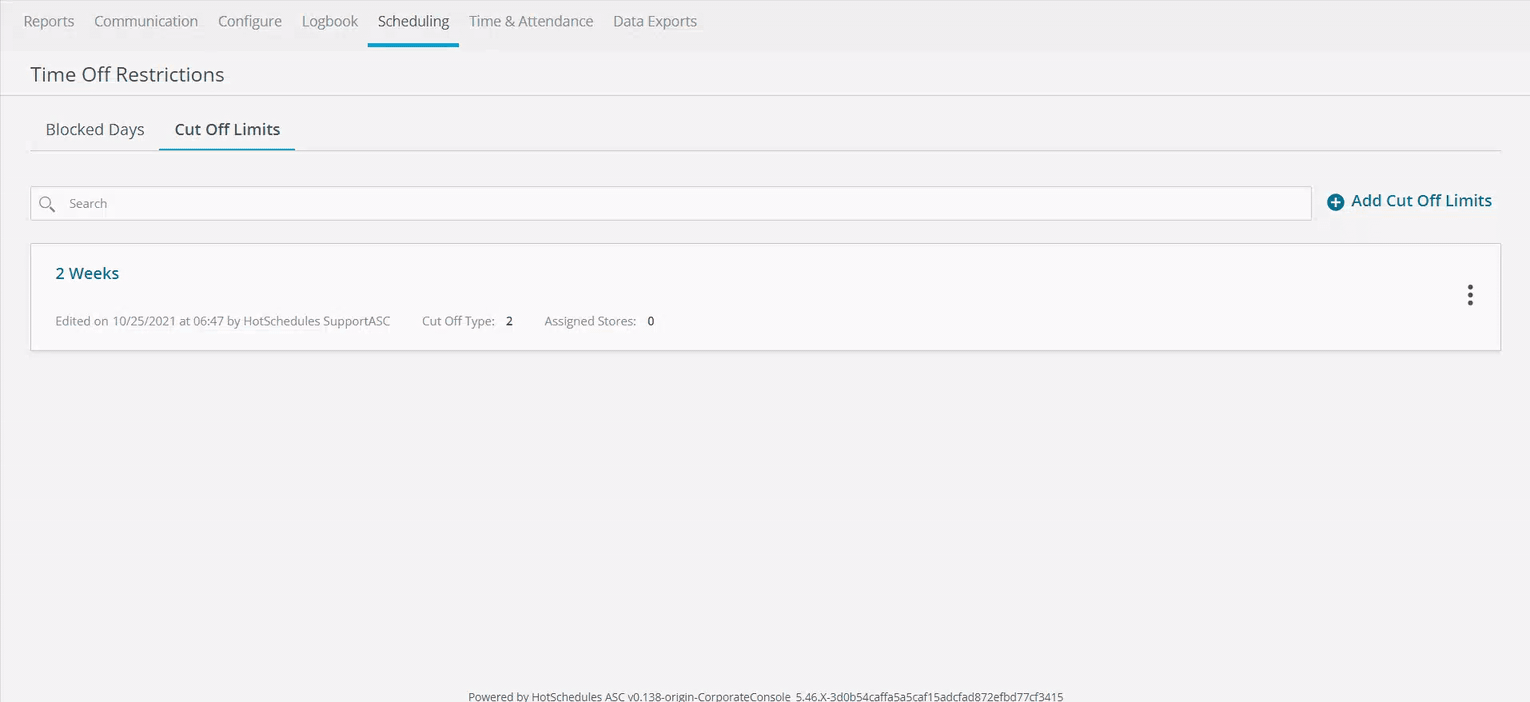Switch to the Blocked Days tab

pos(95,130)
